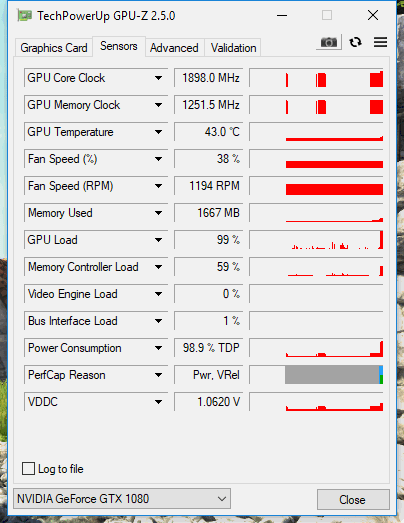Open the GPU Temperature sensor dropdown
The image size is (404, 523).
point(158,132)
